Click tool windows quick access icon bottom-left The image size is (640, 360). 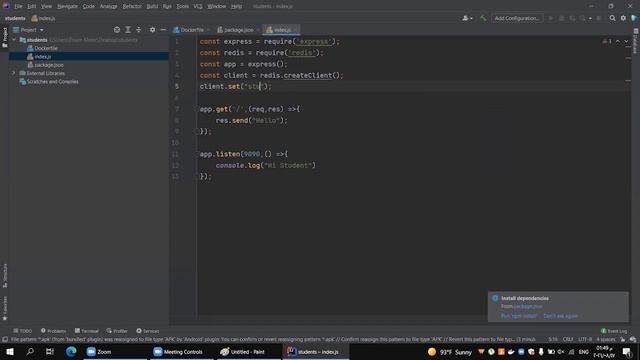pos(5,340)
